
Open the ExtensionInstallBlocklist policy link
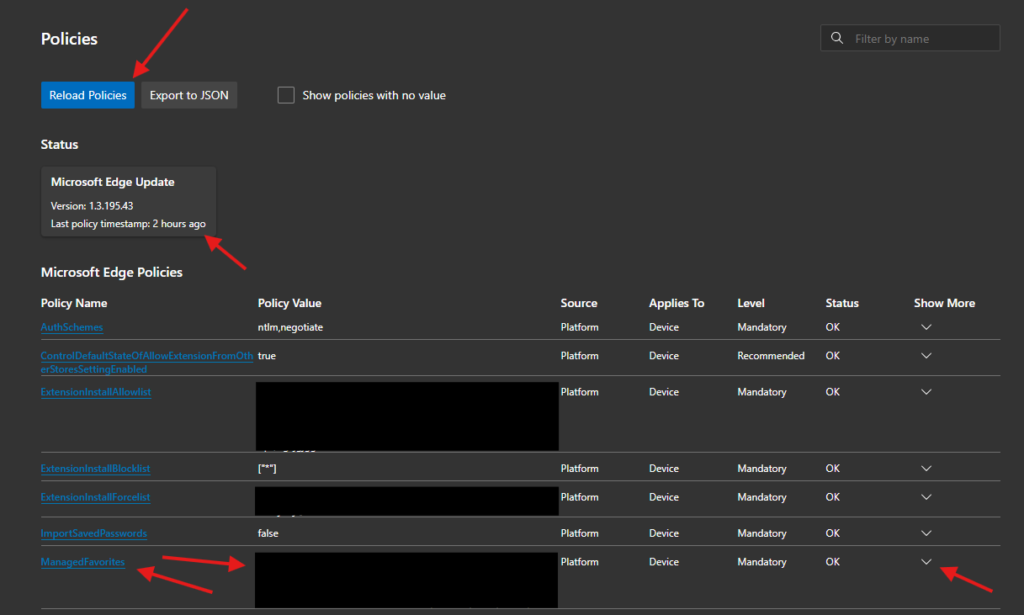point(96,467)
